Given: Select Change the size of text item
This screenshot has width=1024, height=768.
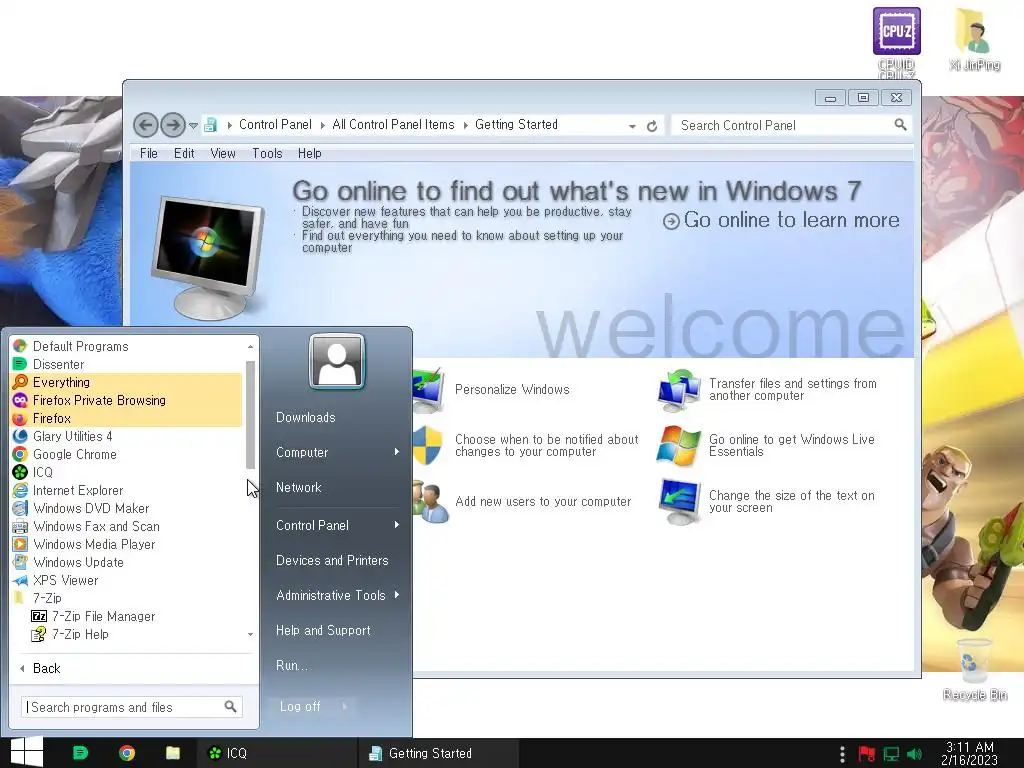Looking at the screenshot, I should pyautogui.click(x=792, y=502).
